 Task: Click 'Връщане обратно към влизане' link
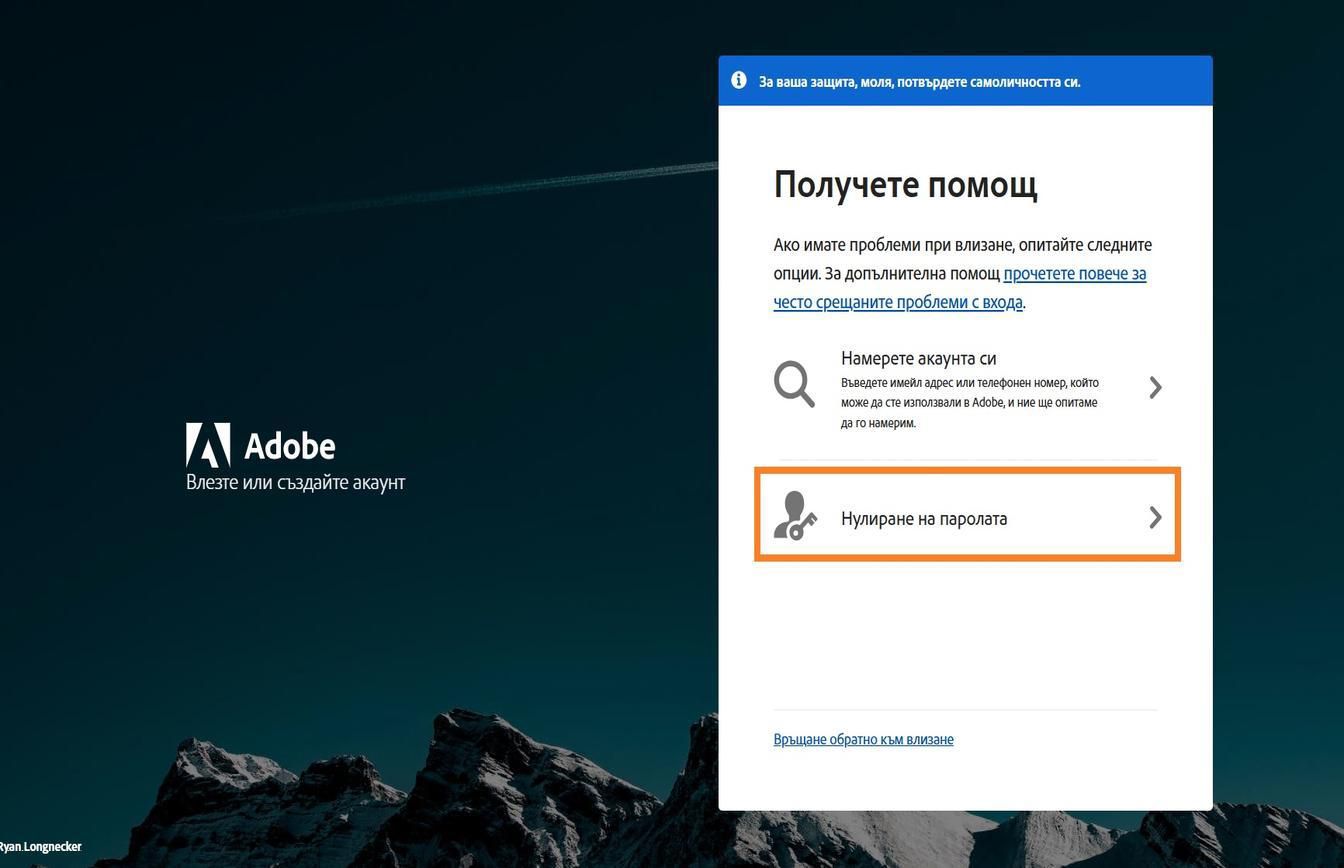click(x=863, y=739)
